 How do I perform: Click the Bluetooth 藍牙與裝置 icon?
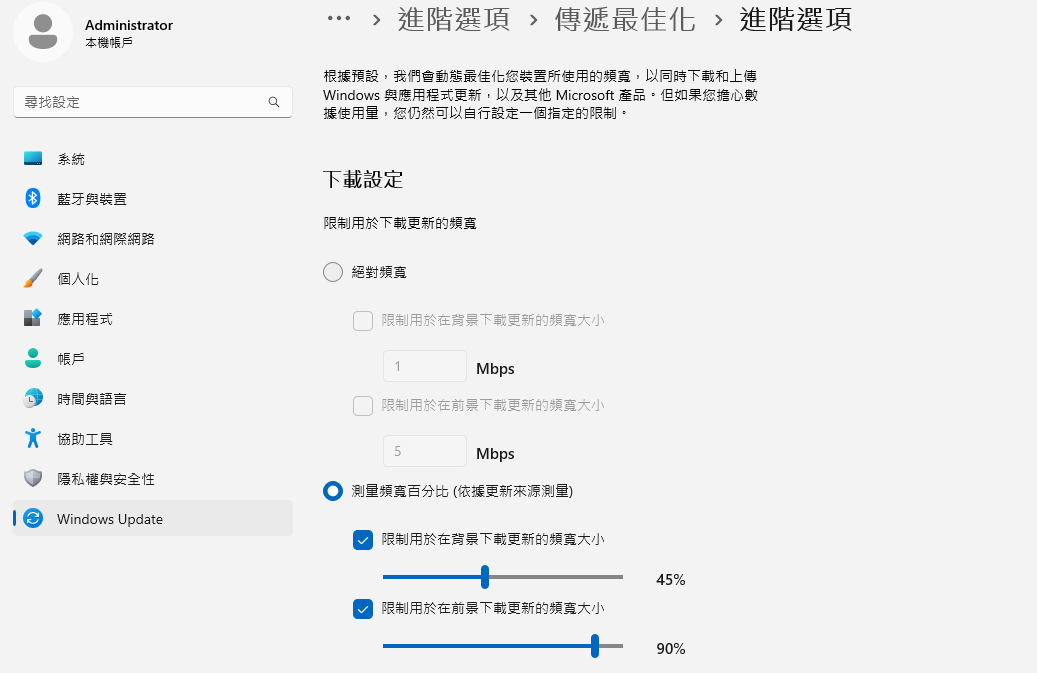tap(32, 198)
